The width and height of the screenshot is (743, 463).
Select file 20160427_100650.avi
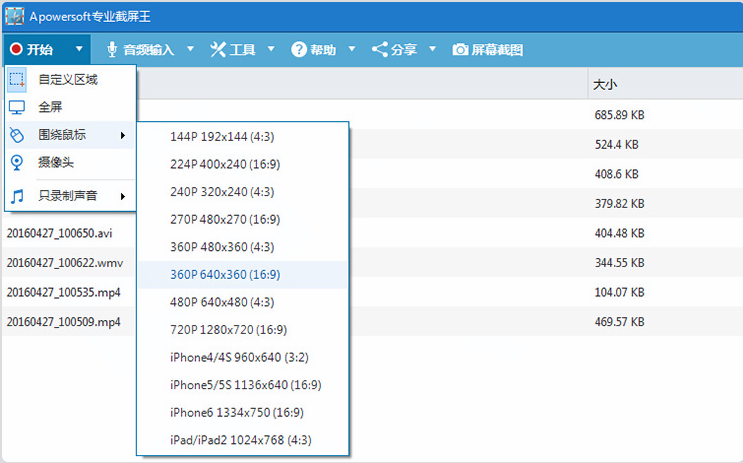(x=60, y=233)
